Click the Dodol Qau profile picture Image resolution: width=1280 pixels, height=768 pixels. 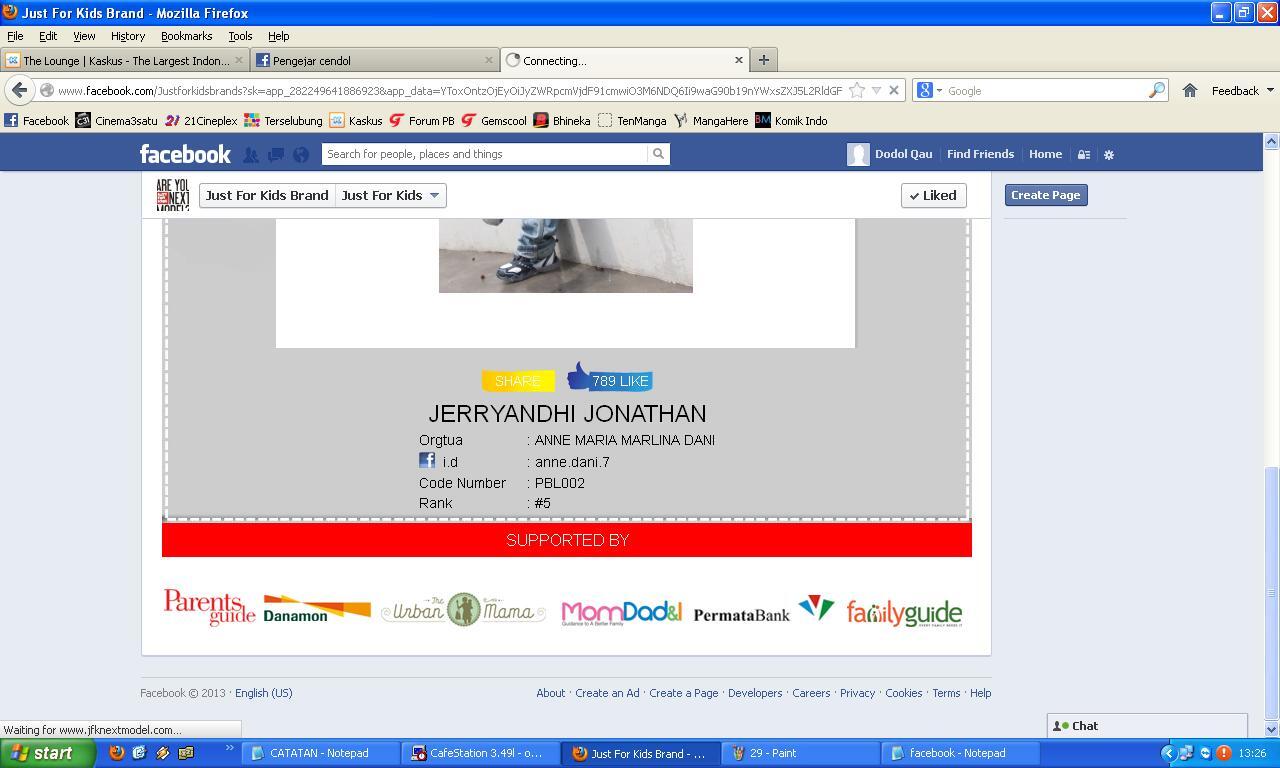[858, 154]
